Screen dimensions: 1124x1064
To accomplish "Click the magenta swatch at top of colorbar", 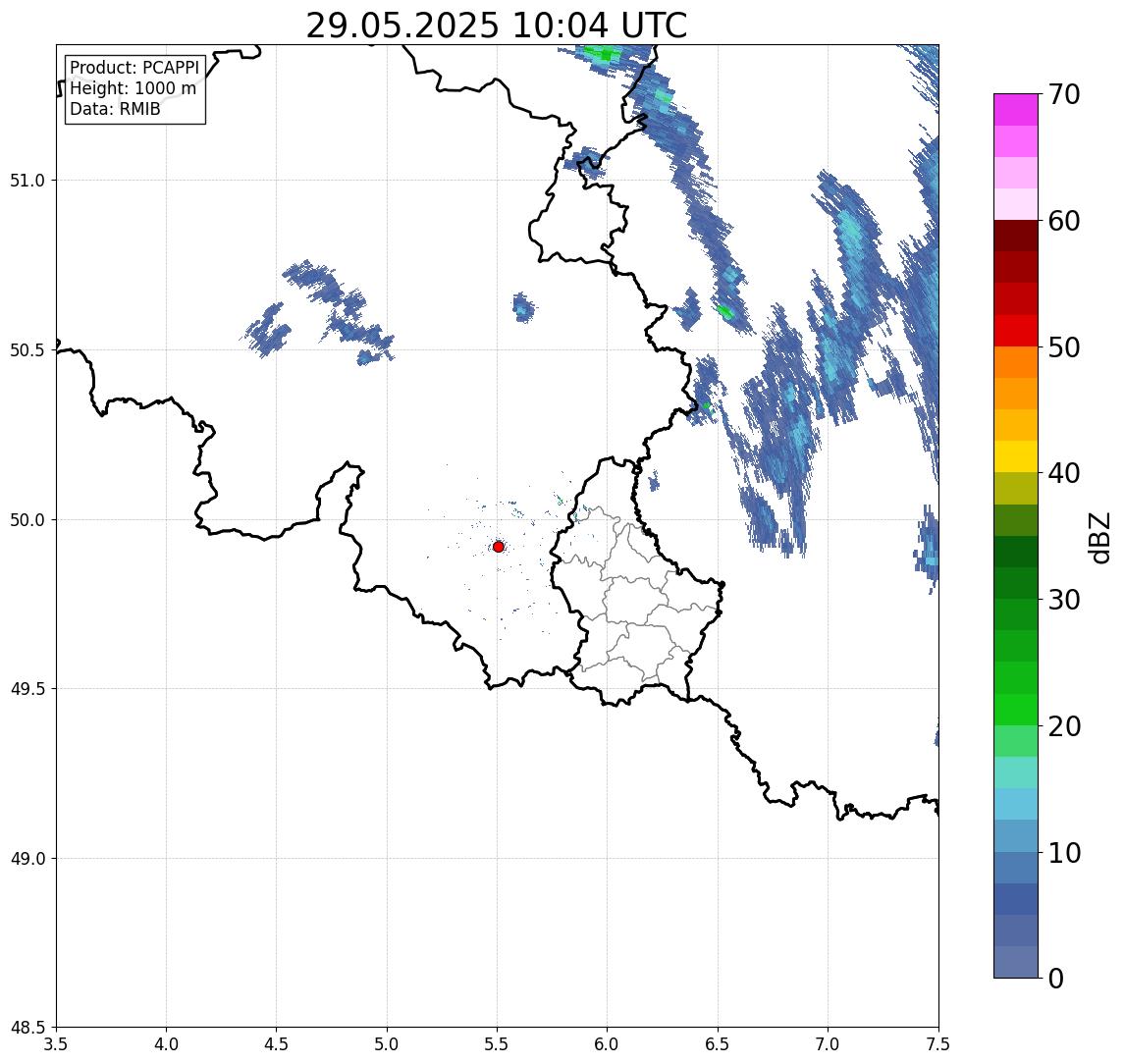I will [x=1016, y=110].
